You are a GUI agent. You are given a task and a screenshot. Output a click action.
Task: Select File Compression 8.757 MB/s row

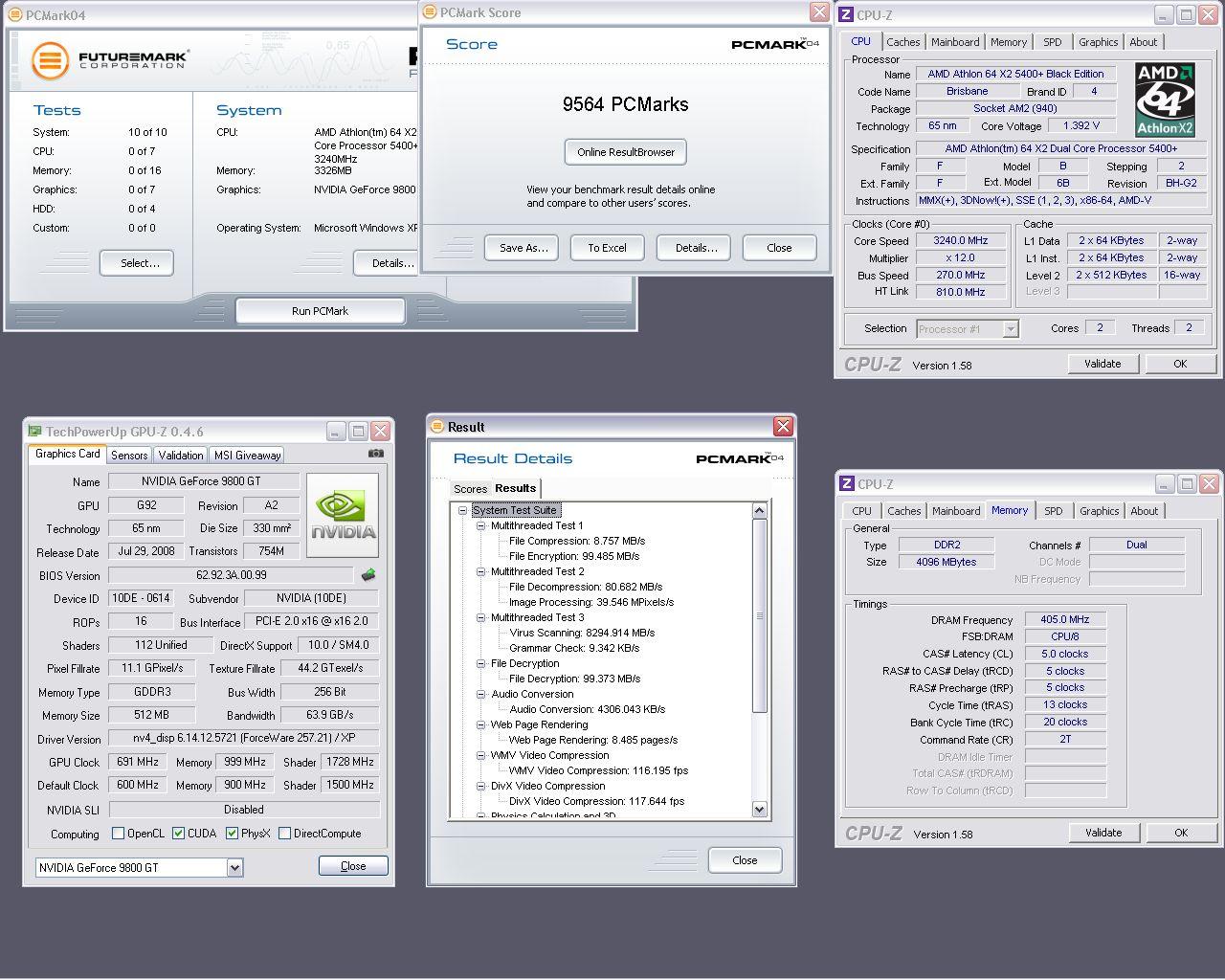click(577, 541)
